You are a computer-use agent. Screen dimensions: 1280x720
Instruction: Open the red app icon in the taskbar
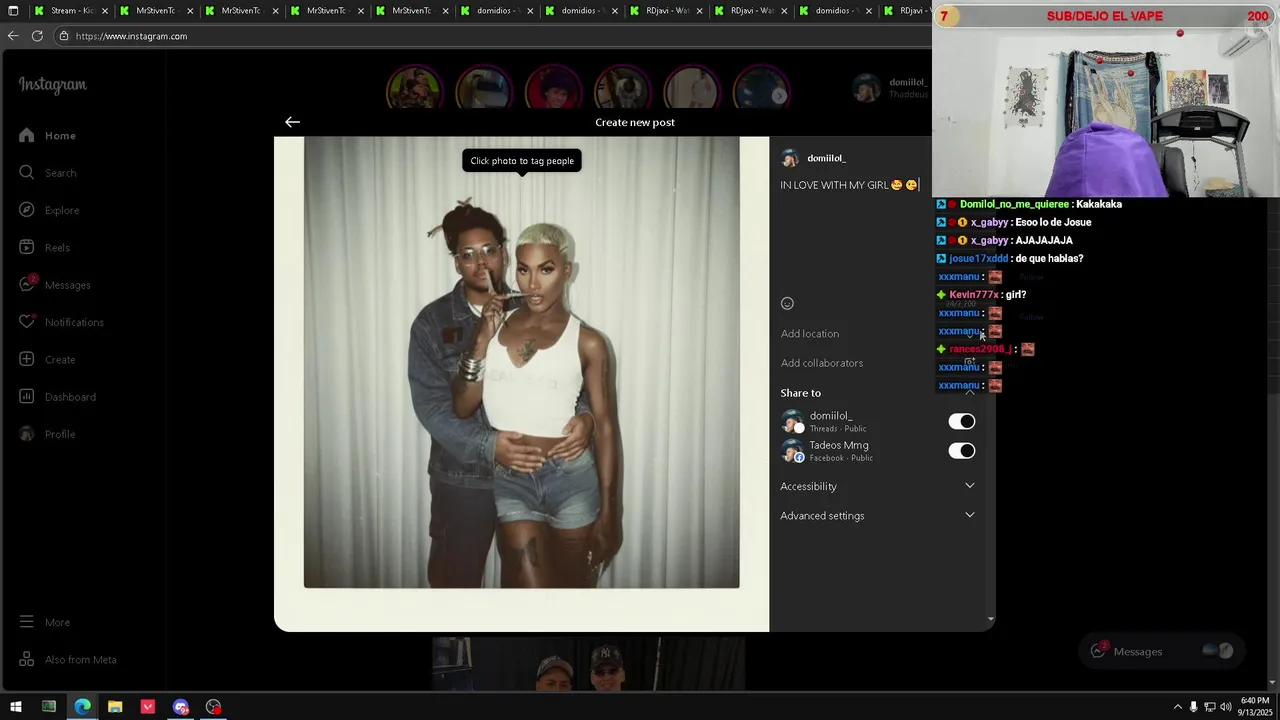pos(148,707)
